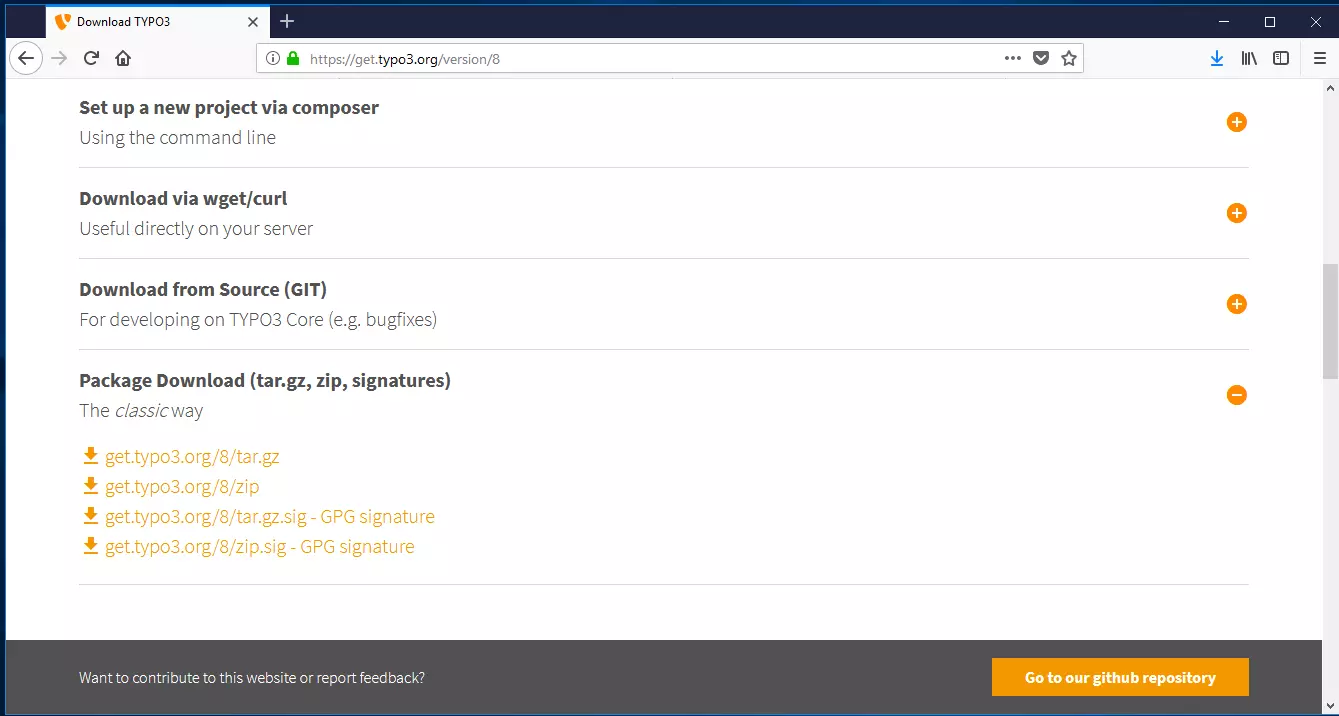Go forward one page
This screenshot has height=716, width=1339.
point(59,58)
